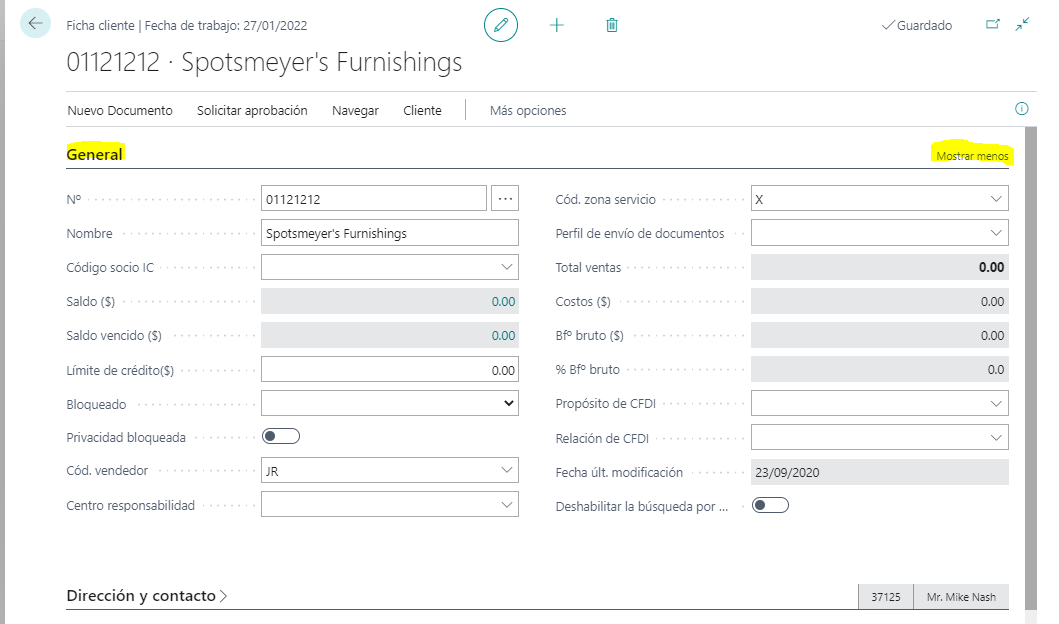The height and width of the screenshot is (624, 1059).
Task: Click Saldo vencido ($) 0.00 link
Action: pyautogui.click(x=503, y=336)
